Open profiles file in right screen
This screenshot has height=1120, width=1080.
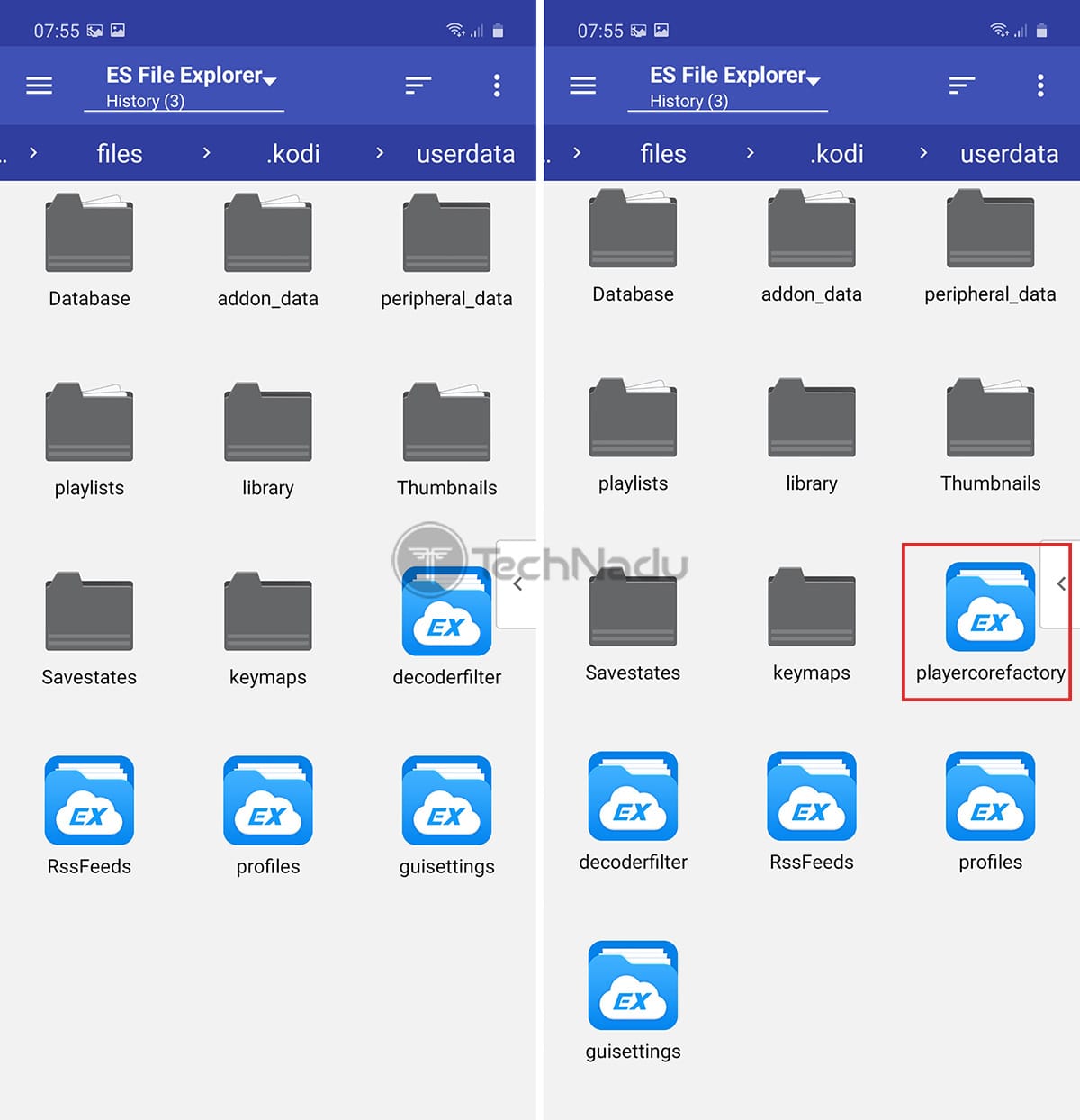tap(990, 811)
